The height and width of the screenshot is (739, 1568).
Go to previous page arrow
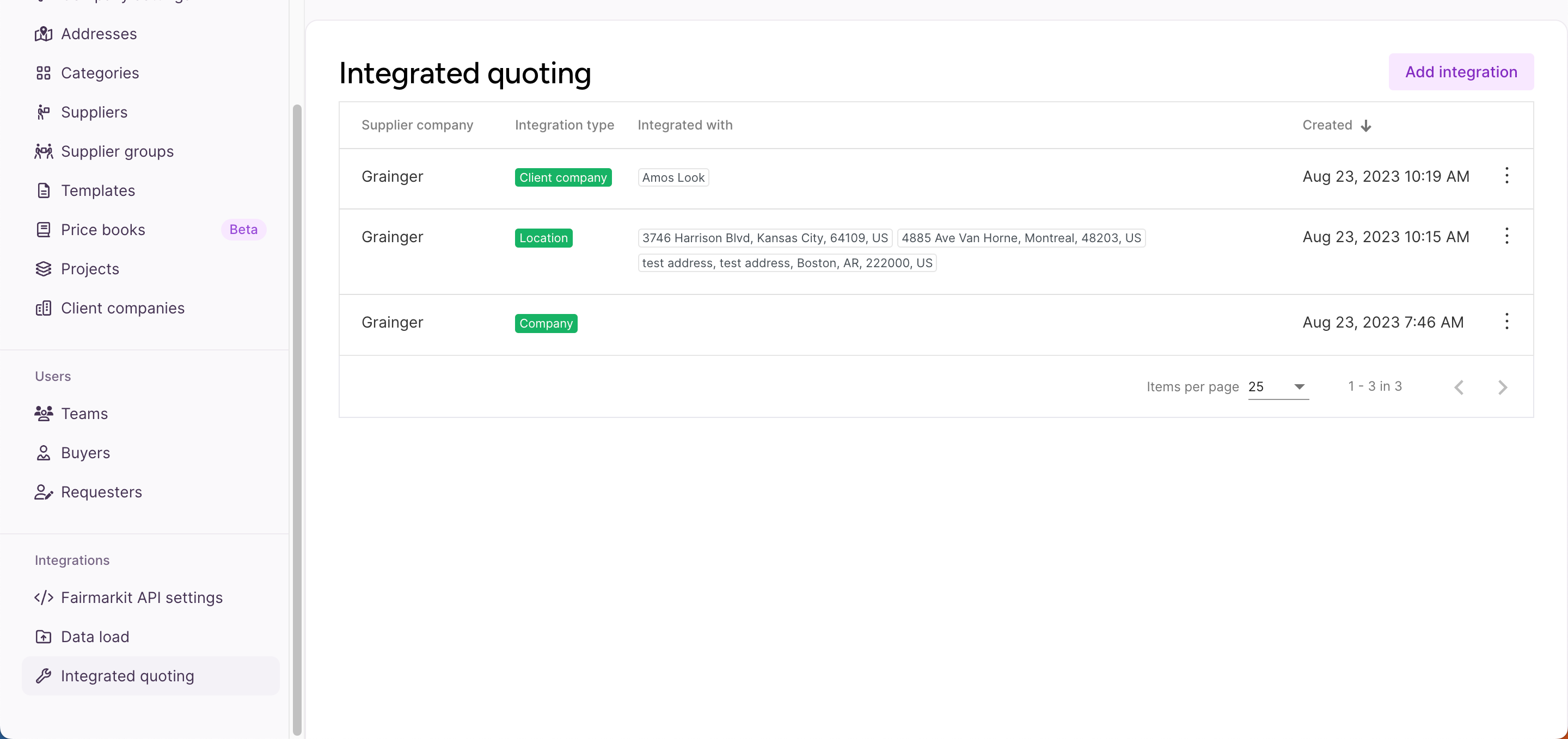pyautogui.click(x=1459, y=387)
